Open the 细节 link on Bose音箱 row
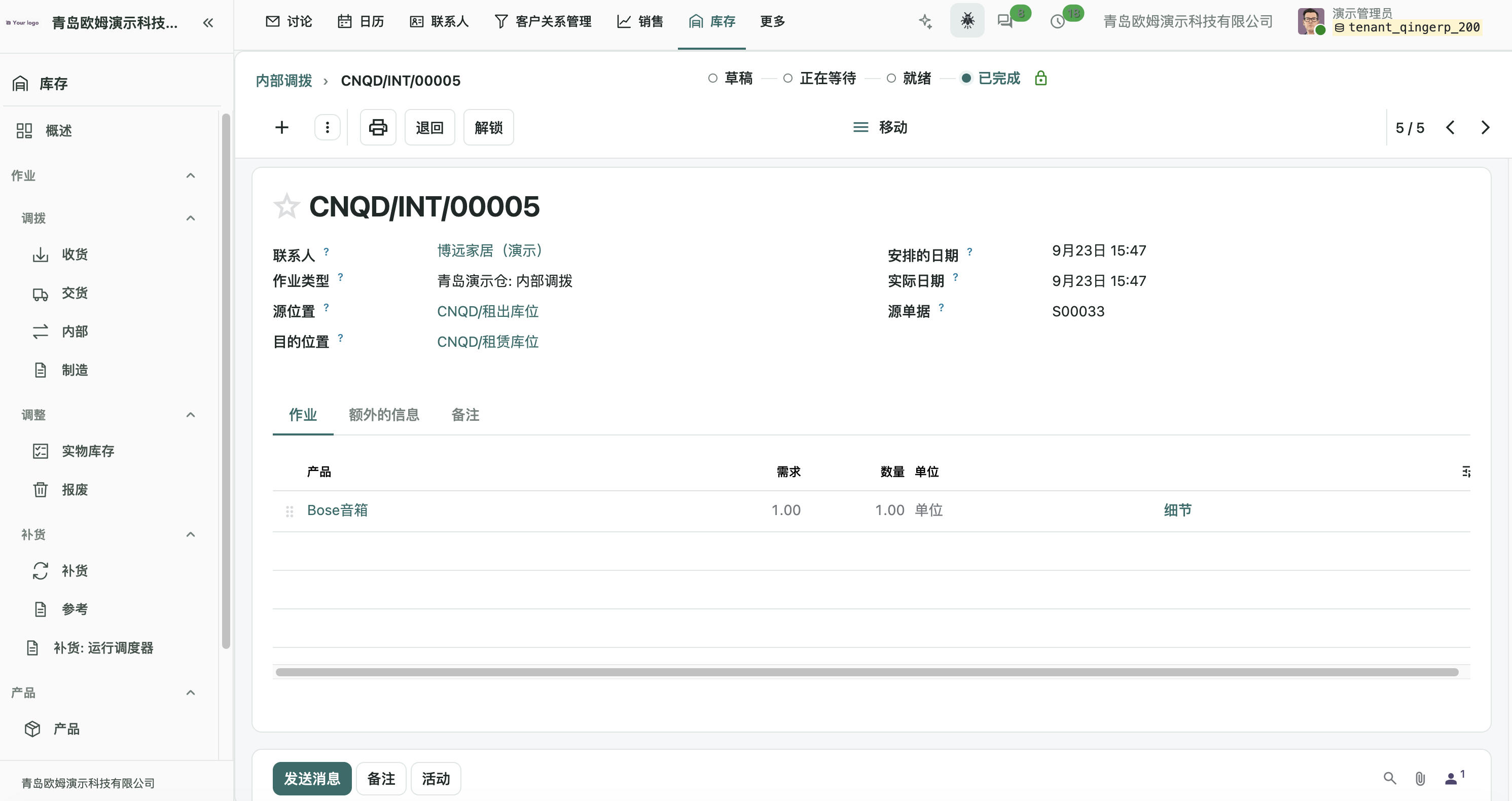1512x801 pixels. [x=1177, y=511]
